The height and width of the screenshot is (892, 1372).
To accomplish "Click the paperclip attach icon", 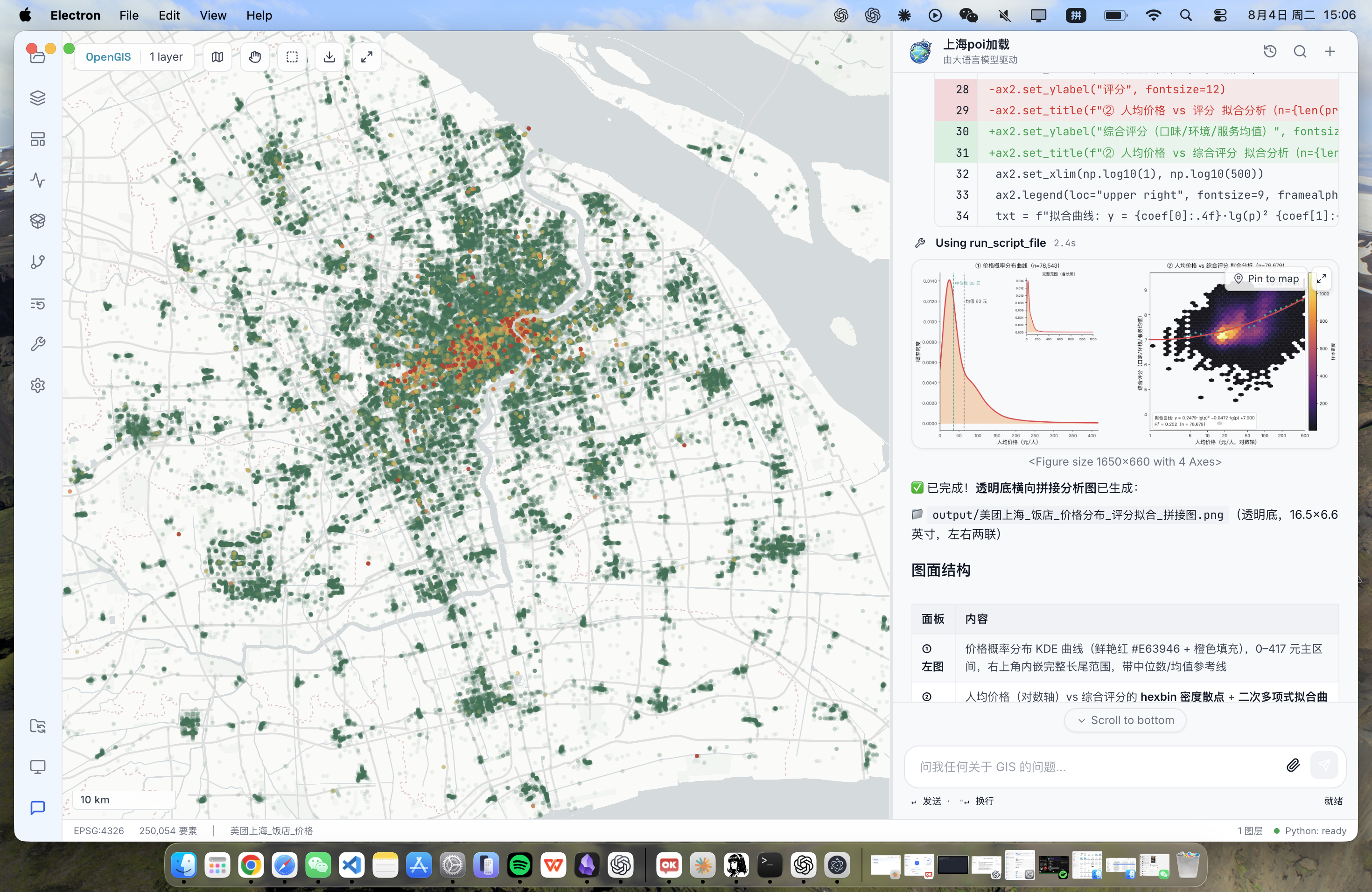I will (1293, 765).
